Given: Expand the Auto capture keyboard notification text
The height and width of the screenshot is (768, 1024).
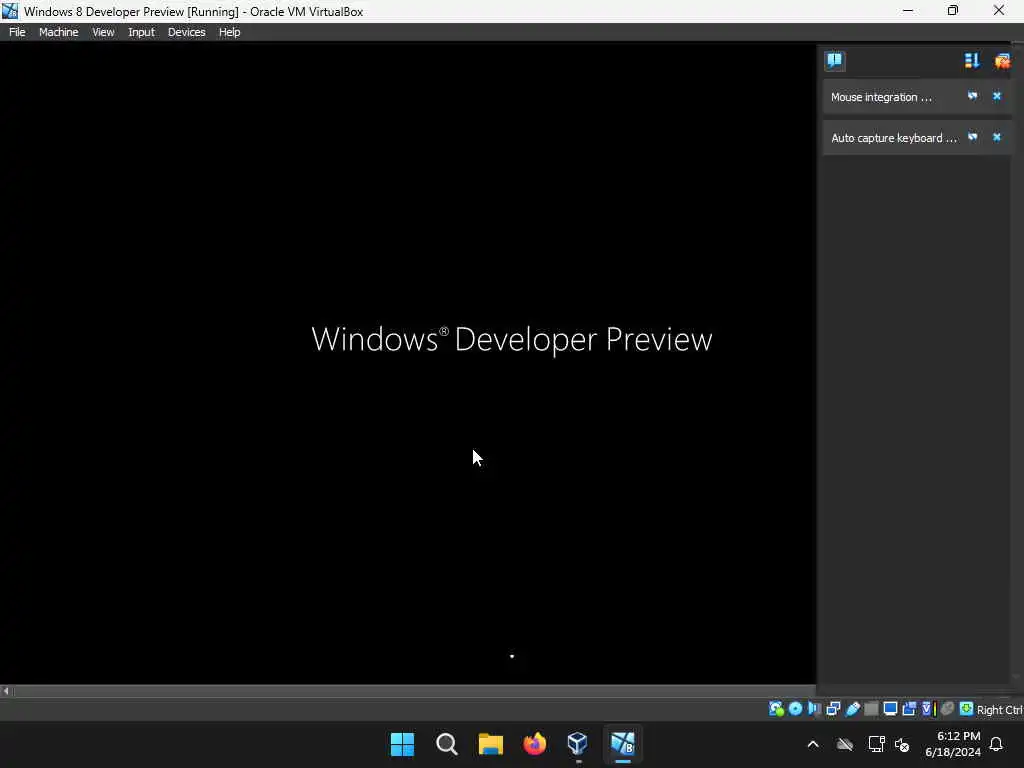Looking at the screenshot, I should [x=893, y=138].
